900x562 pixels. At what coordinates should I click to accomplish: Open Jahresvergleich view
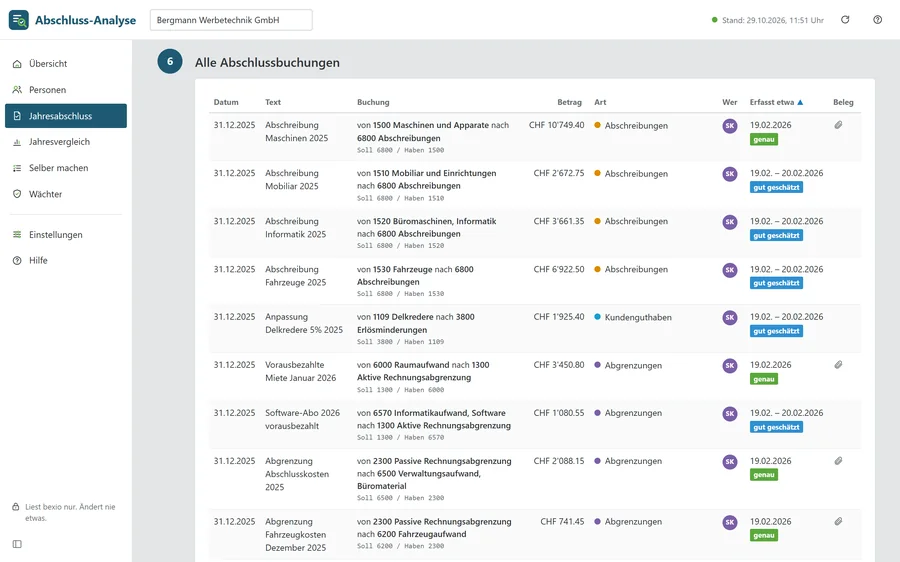coord(66,142)
